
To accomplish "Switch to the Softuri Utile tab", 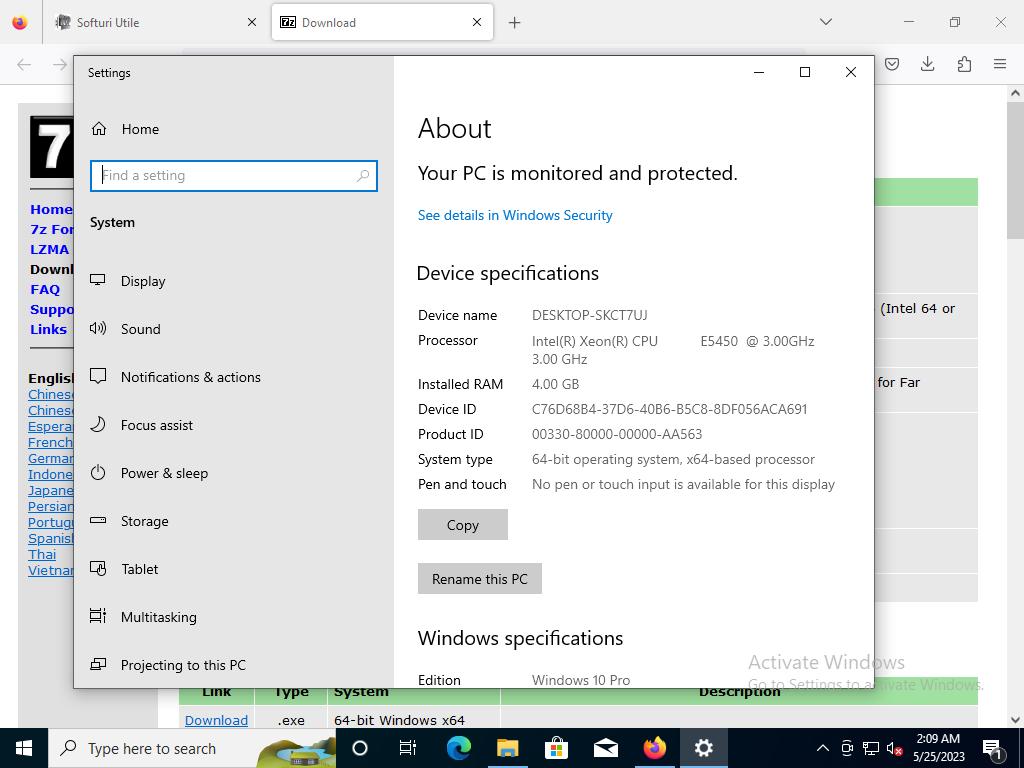I will click(x=150, y=22).
